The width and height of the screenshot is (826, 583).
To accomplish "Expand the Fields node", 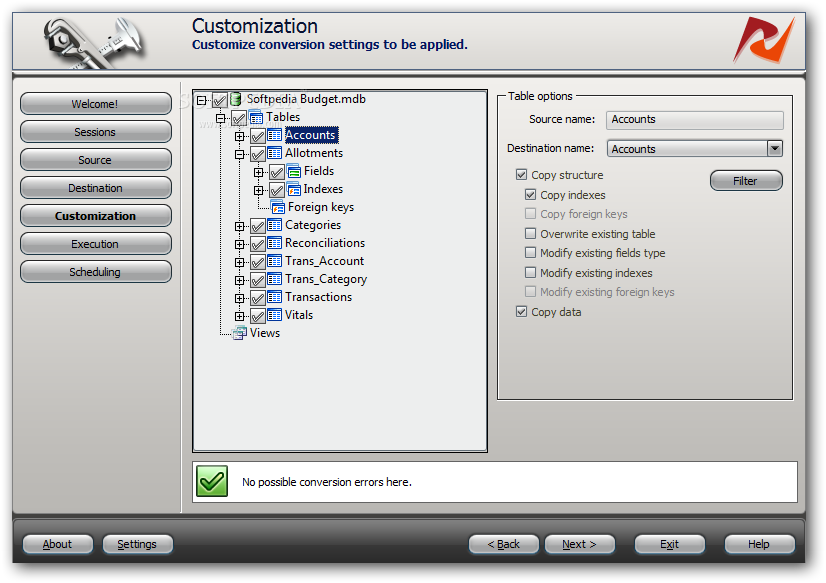I will click(x=259, y=172).
